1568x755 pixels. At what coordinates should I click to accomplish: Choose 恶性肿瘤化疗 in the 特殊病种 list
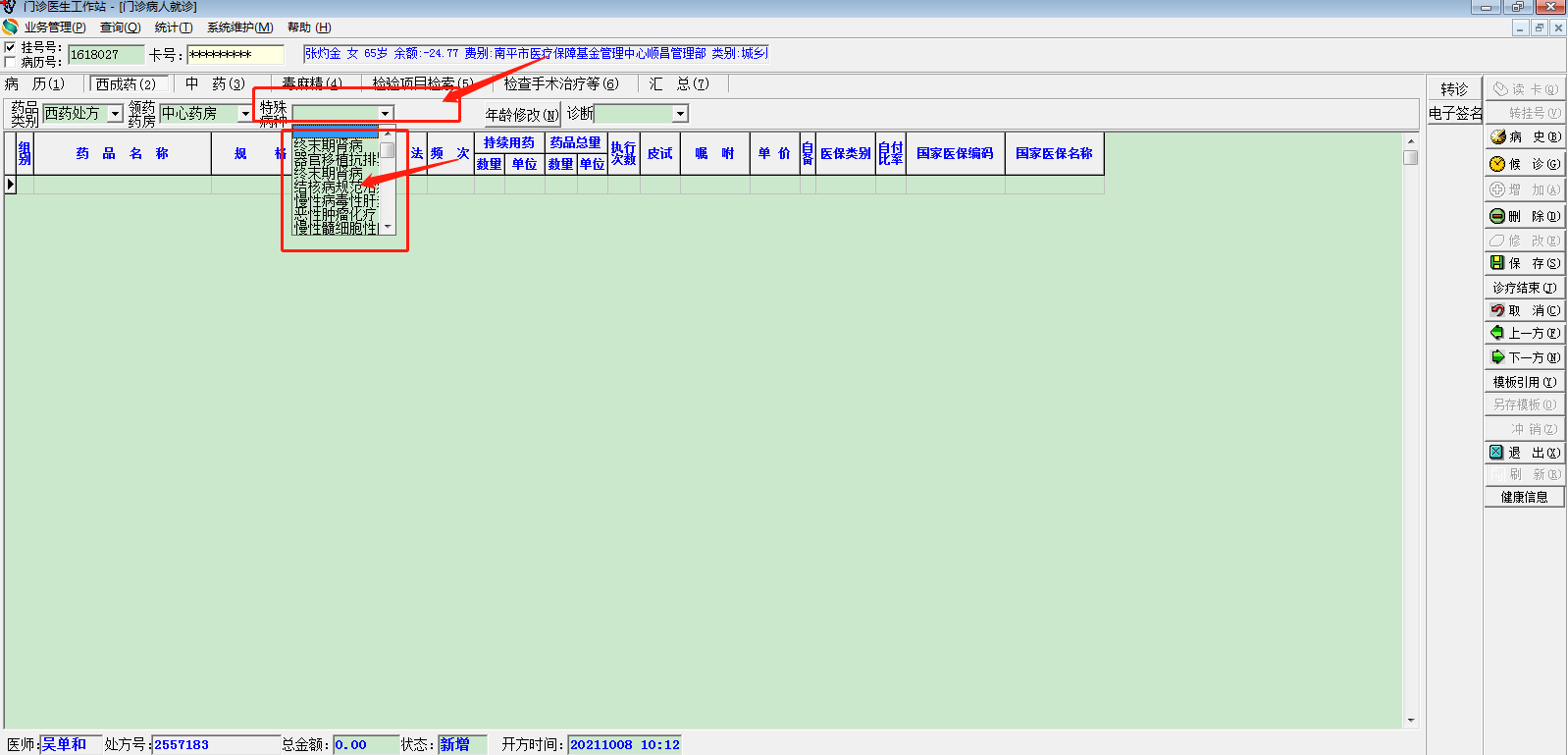tap(336, 214)
